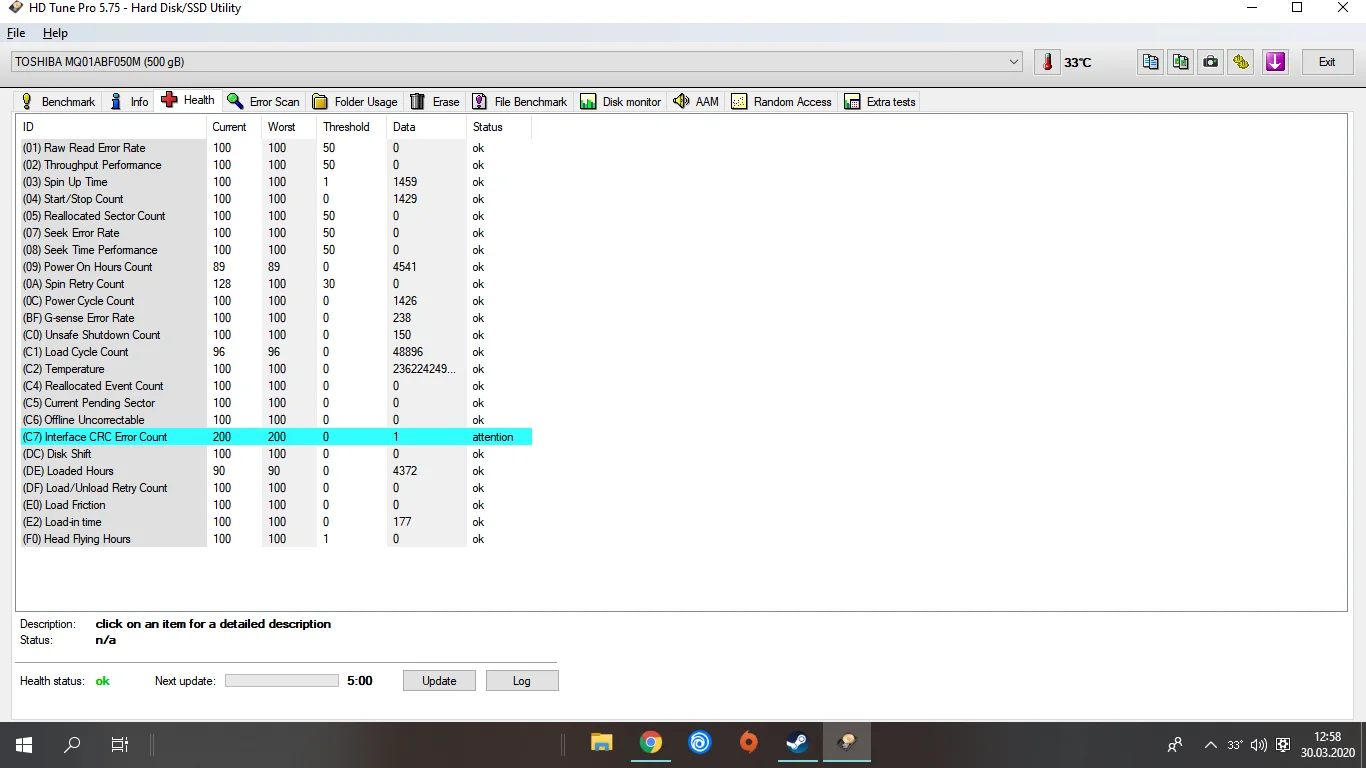This screenshot has height=768, width=1366.
Task: Open Google Chrome from the taskbar
Action: point(651,743)
